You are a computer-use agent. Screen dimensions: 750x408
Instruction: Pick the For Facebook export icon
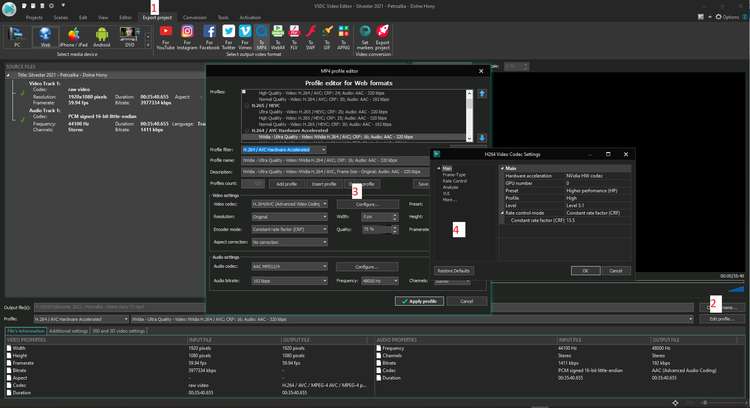tap(210, 37)
